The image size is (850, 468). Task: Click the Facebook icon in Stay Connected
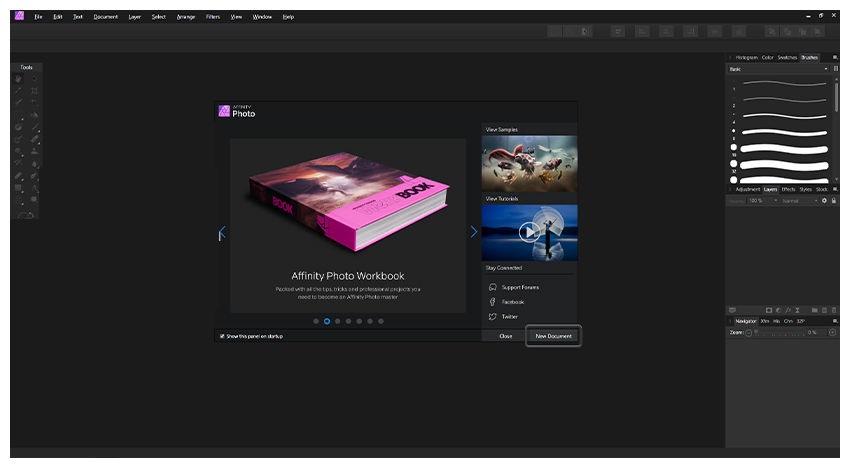[x=492, y=302]
